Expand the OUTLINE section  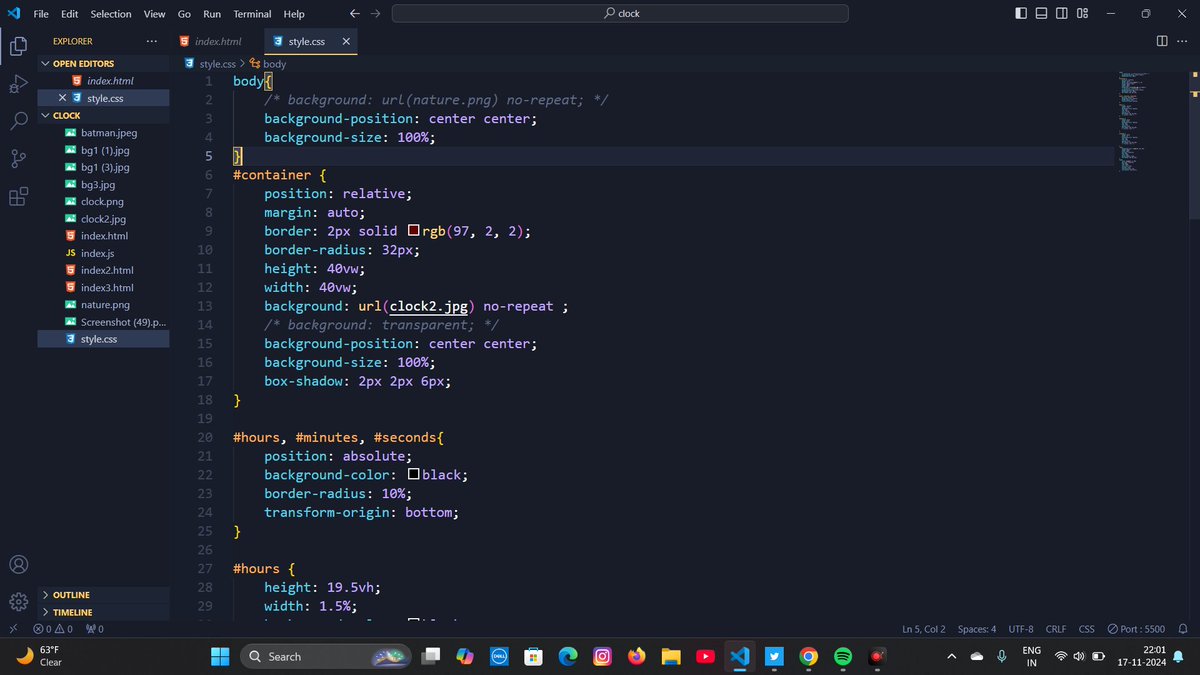[x=102, y=594]
